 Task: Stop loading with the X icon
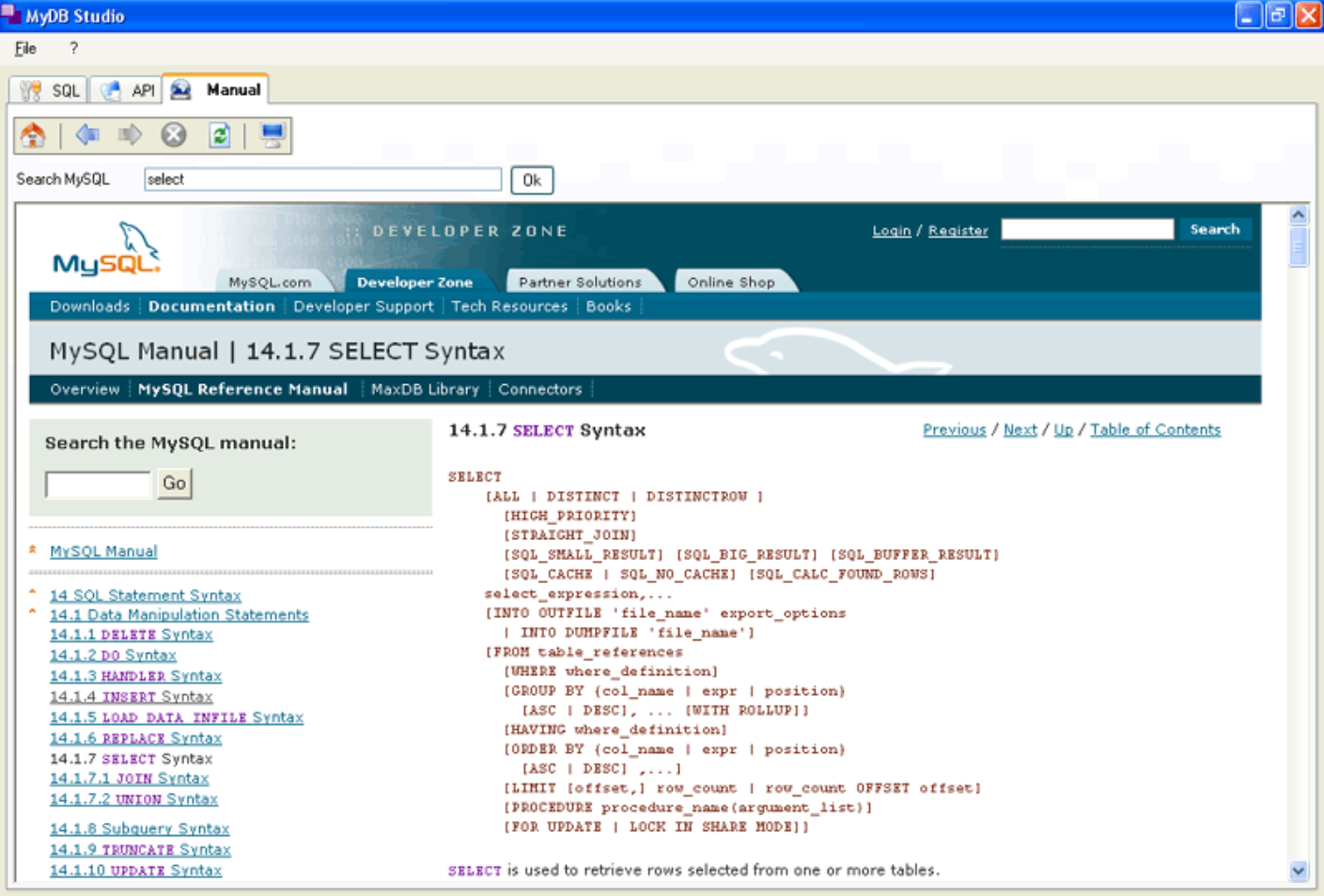pyautogui.click(x=174, y=135)
